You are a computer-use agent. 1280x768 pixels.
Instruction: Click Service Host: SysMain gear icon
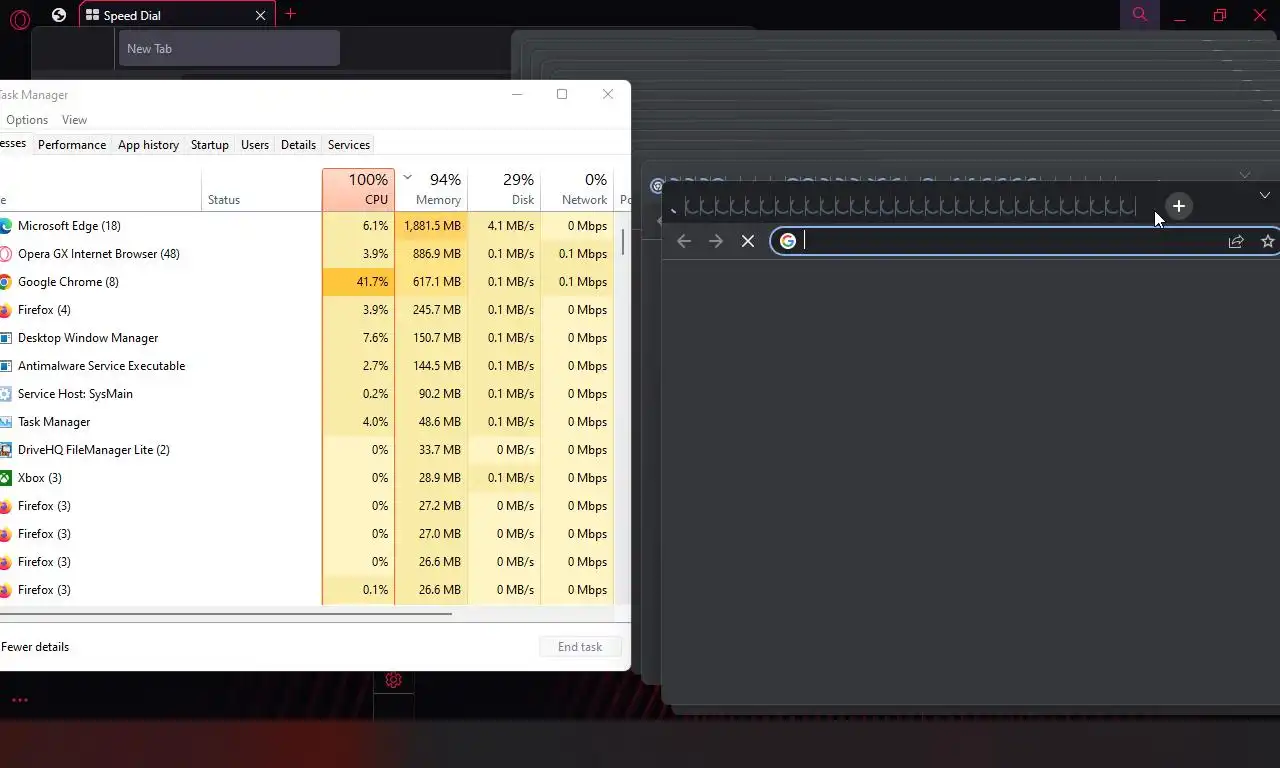tap(4, 394)
